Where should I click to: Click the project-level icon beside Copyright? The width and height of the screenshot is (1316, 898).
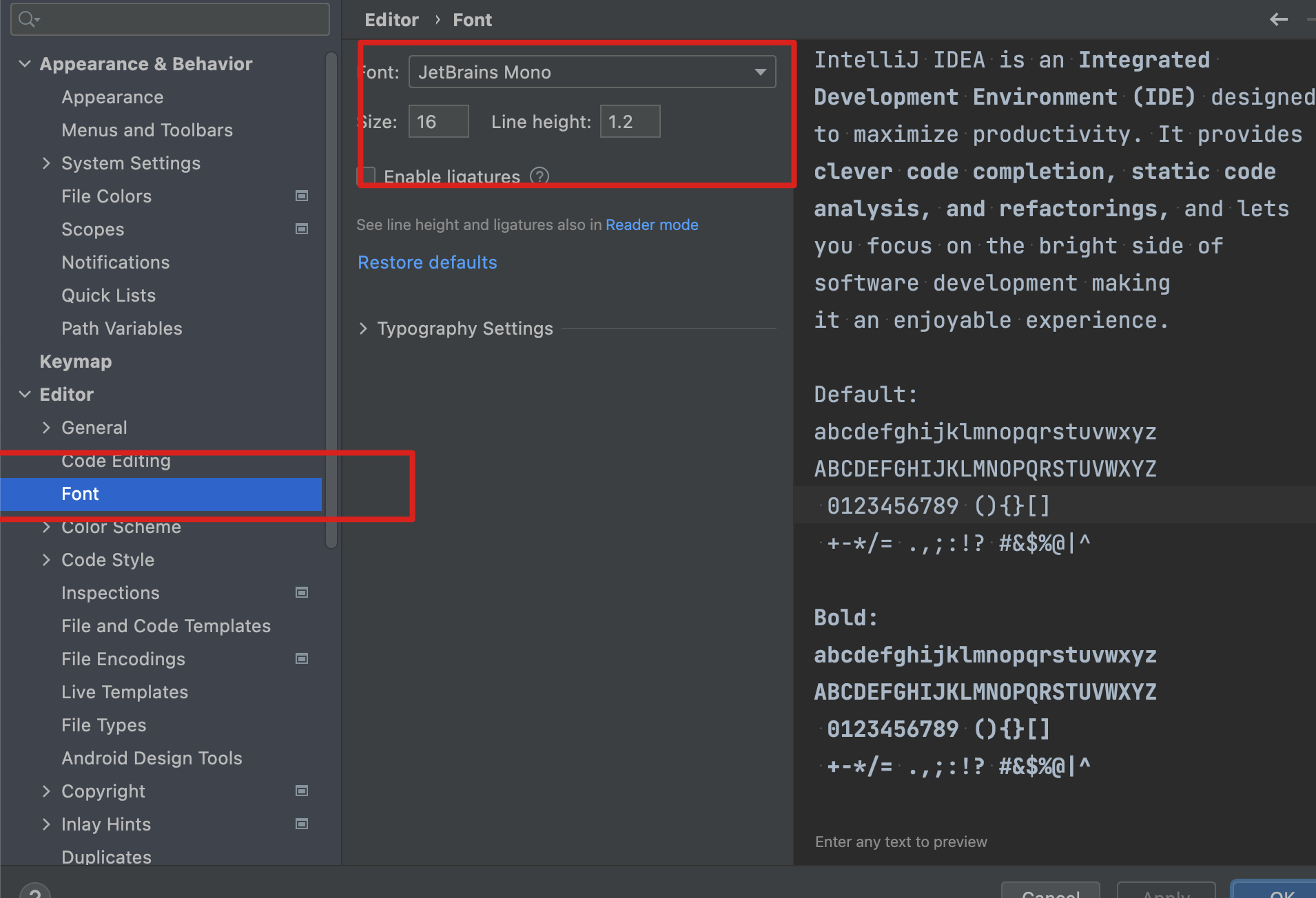tap(302, 791)
